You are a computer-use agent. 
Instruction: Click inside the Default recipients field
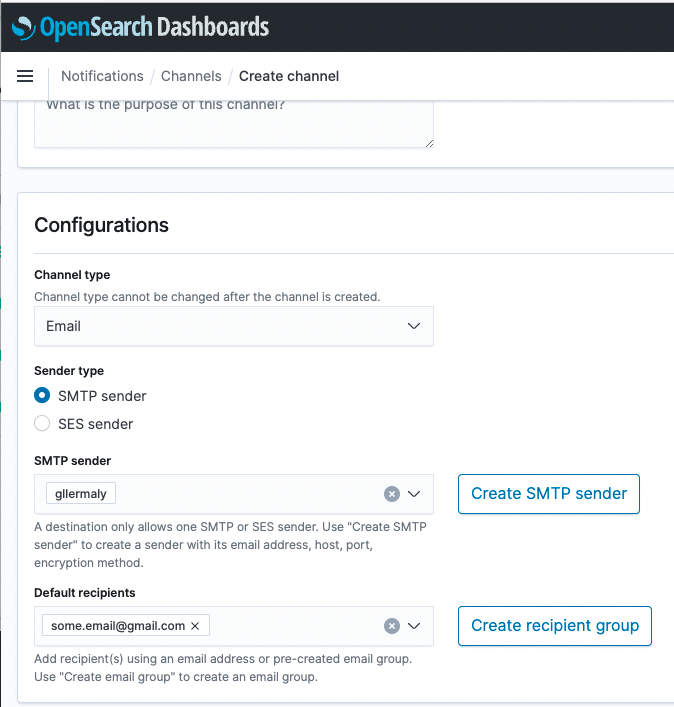point(293,626)
